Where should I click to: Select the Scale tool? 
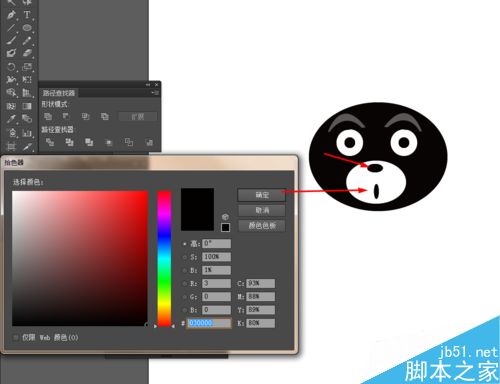tap(27, 67)
